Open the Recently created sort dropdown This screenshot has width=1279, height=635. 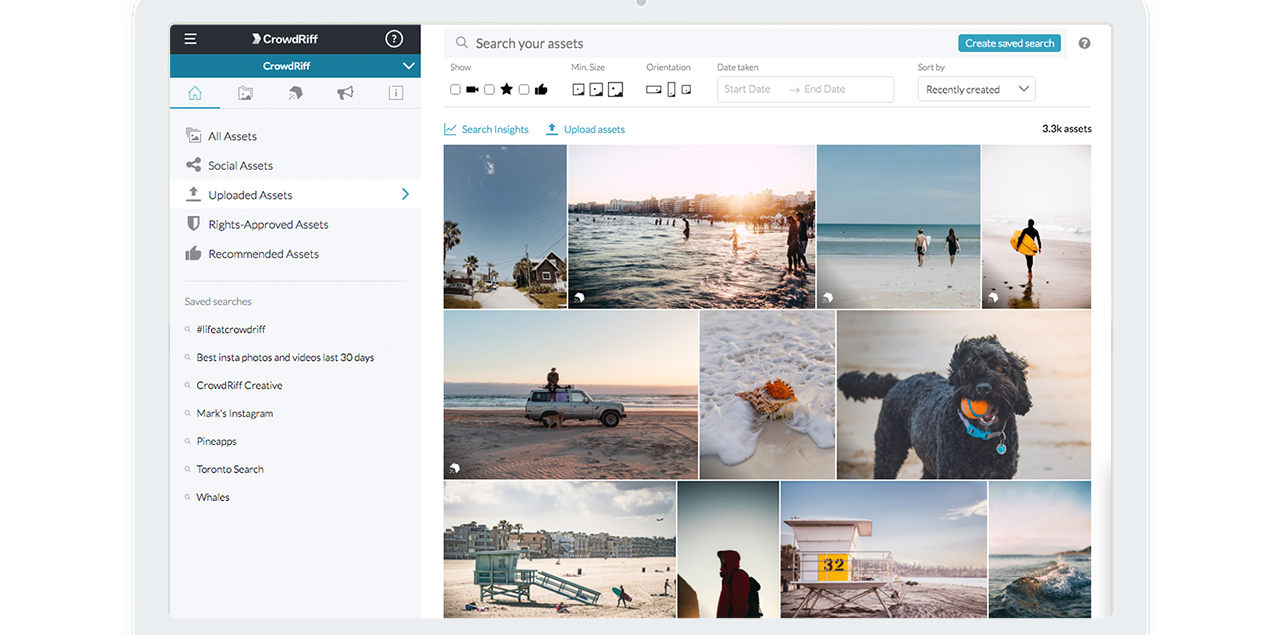pos(976,89)
